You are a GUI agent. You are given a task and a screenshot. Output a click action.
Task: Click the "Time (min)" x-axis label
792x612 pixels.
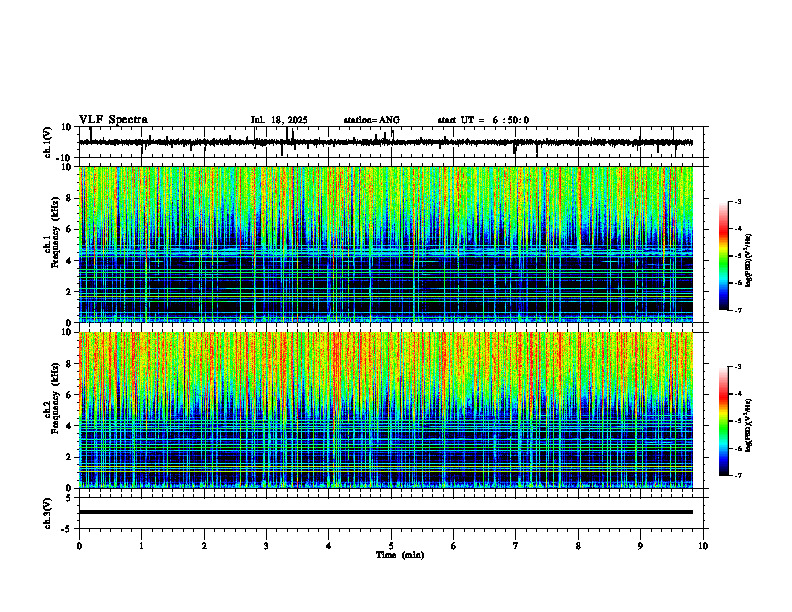pyautogui.click(x=400, y=555)
